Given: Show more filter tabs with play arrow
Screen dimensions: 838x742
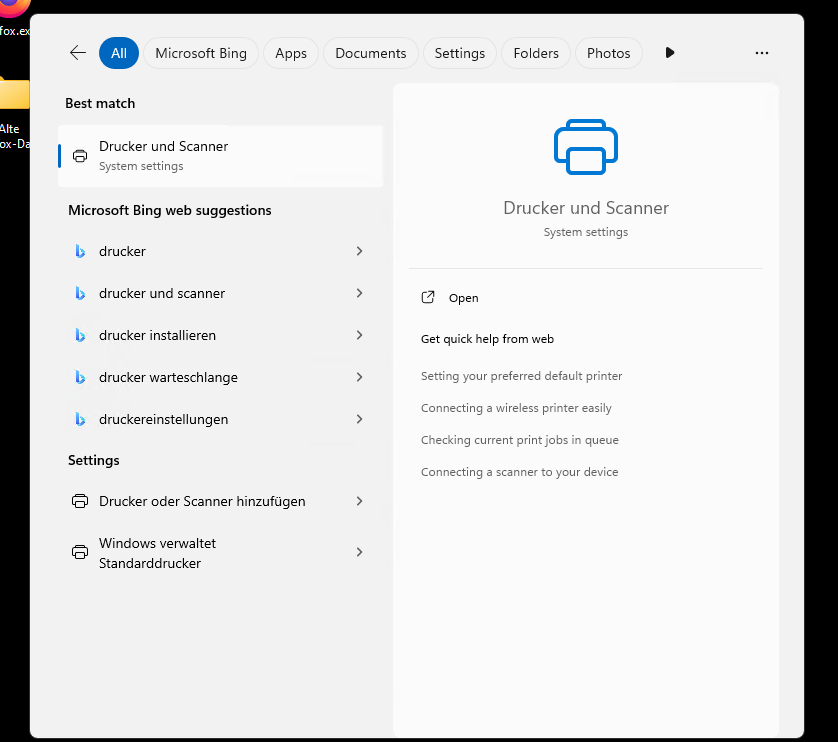Looking at the screenshot, I should click(x=670, y=53).
